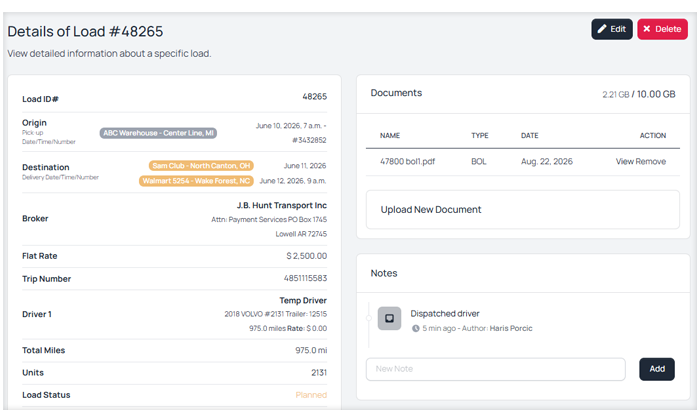Select the pickup number #3432852
This screenshot has width=700, height=420.
[309, 140]
